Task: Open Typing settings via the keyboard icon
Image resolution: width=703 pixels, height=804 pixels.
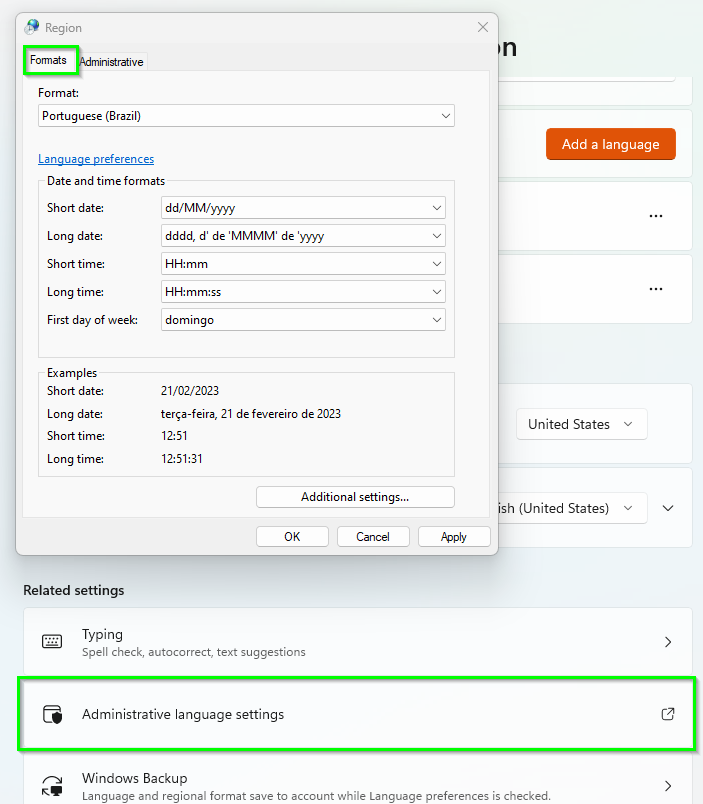Action: pos(53,641)
